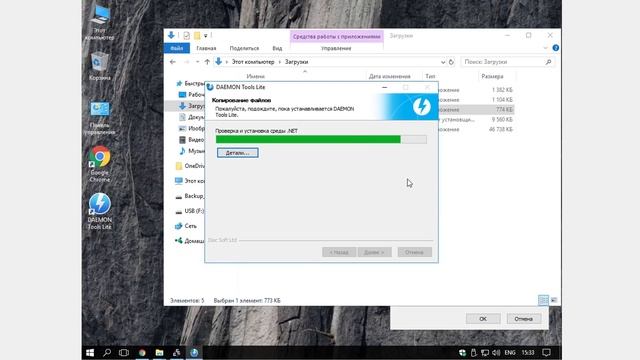Click Этот компьютер in the address breadcrumb

253,62
